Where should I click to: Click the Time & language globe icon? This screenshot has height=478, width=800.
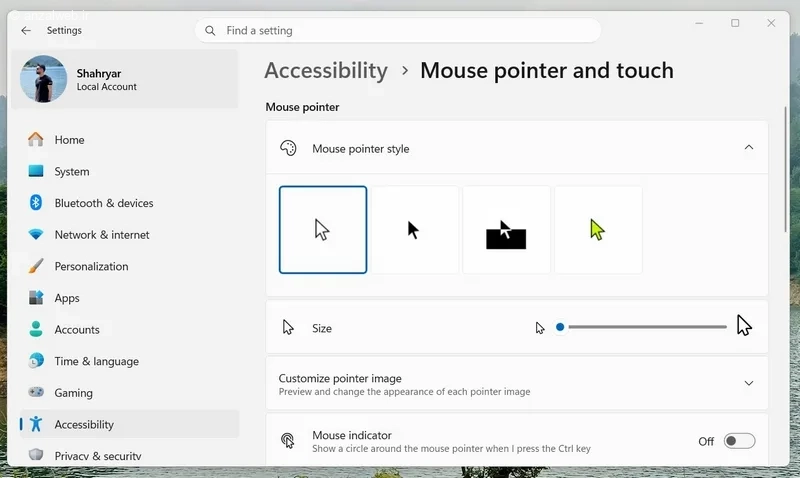[x=36, y=361]
